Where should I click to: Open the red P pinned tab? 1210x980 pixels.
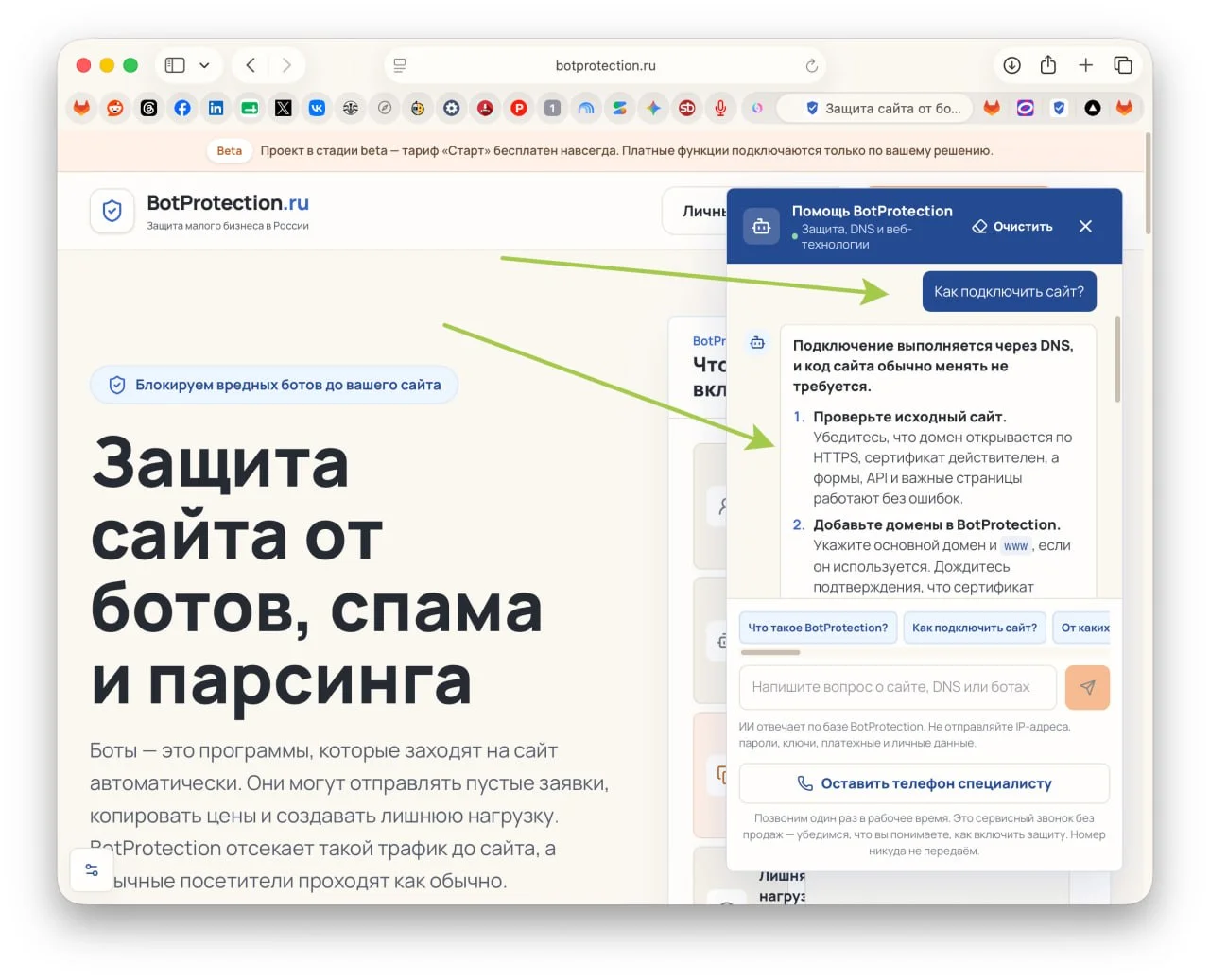click(519, 108)
